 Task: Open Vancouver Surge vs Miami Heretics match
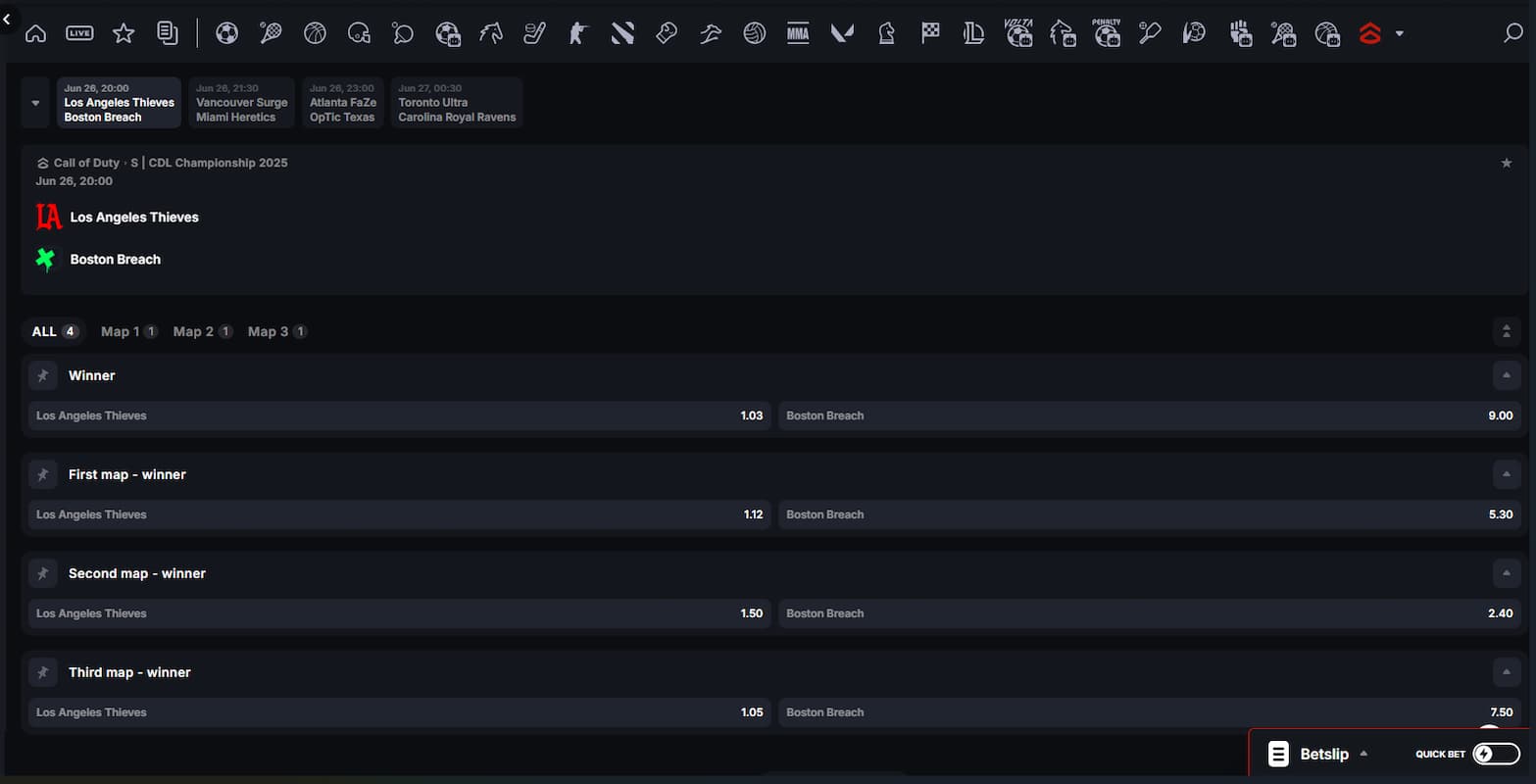(x=242, y=103)
